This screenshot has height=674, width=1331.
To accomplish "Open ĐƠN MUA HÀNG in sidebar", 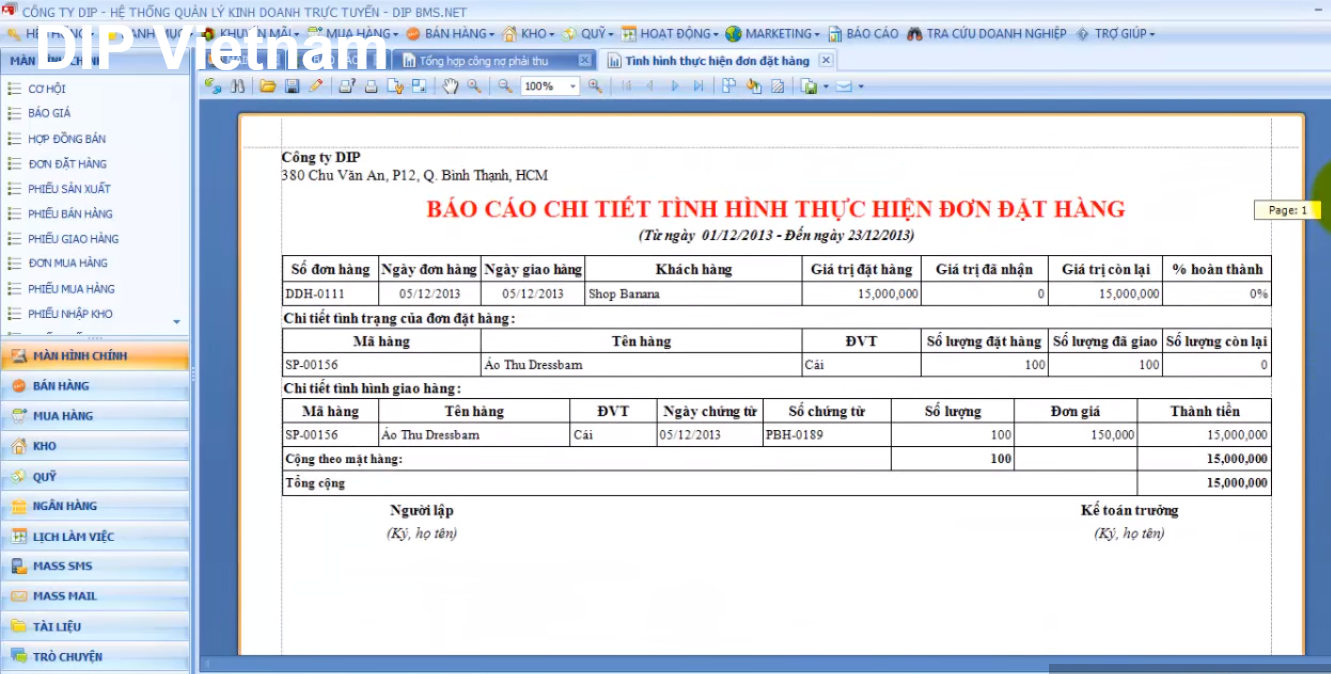I will pyautogui.click(x=67, y=263).
